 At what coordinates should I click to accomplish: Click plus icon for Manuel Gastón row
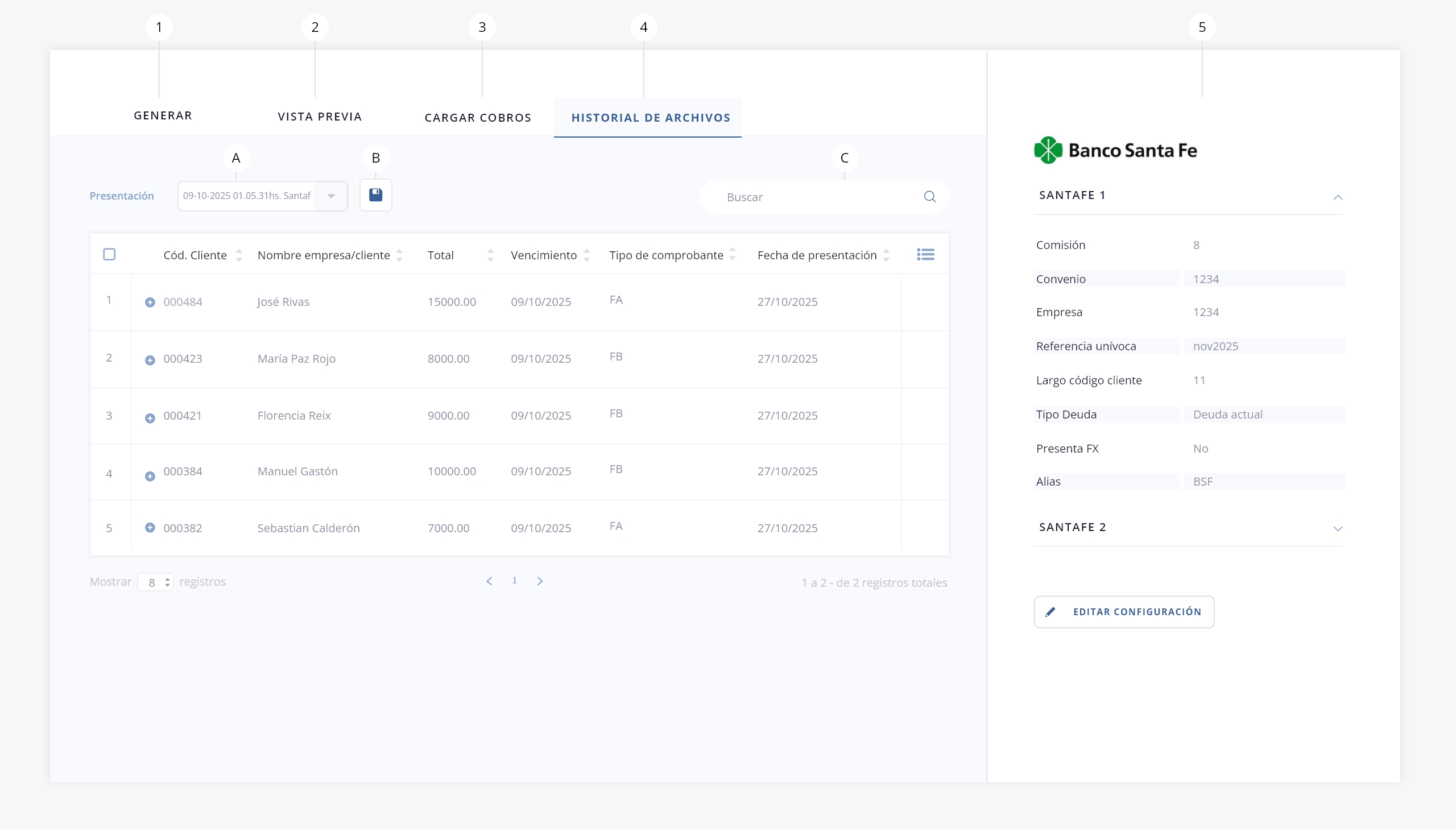point(150,476)
